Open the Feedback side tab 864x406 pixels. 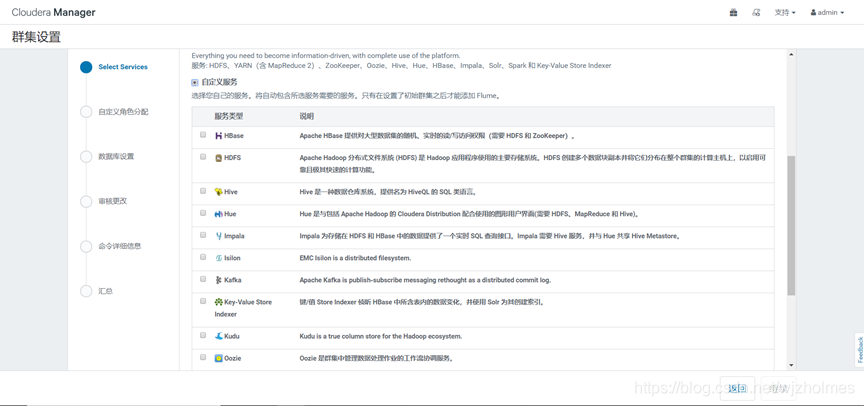pyautogui.click(x=860, y=349)
